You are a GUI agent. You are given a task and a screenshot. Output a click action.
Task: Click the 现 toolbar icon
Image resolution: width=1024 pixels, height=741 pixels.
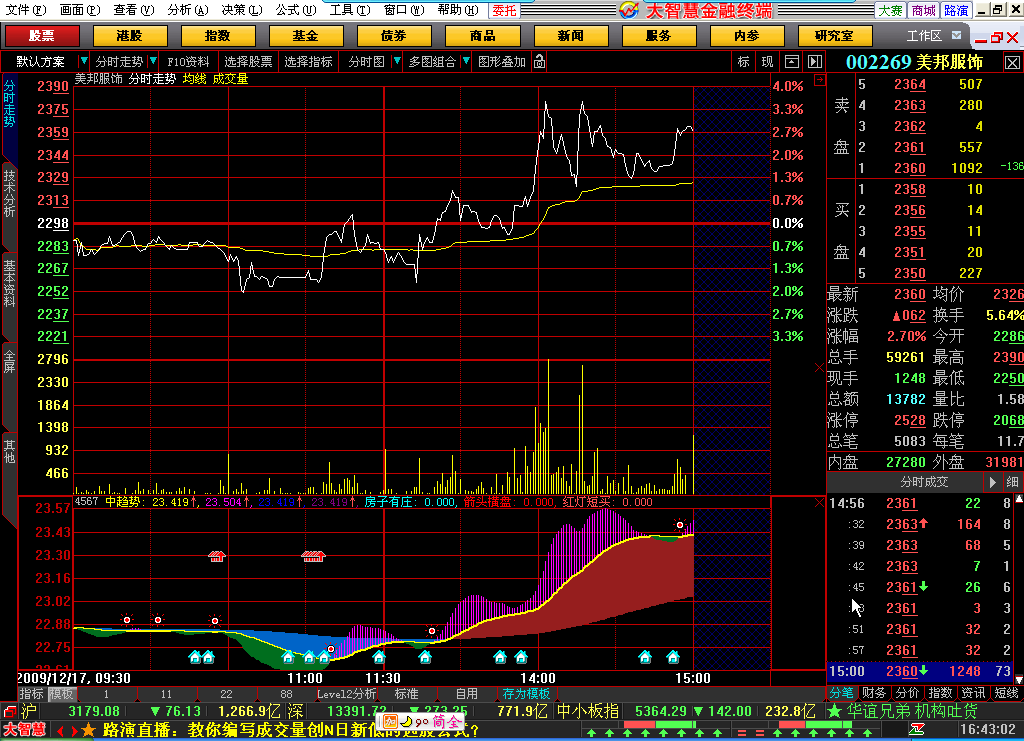767,61
